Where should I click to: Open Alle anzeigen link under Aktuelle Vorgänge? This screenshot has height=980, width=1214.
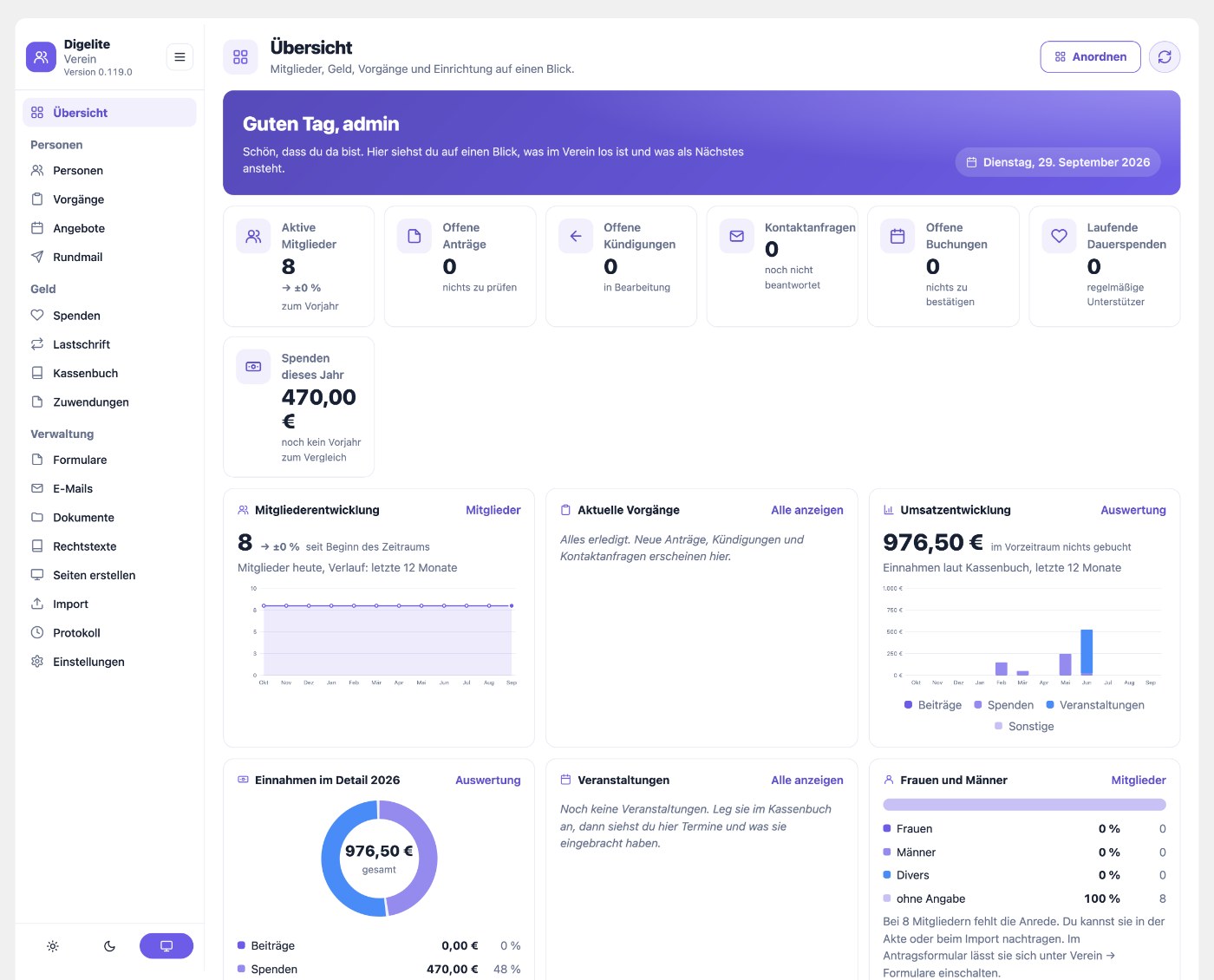(x=806, y=510)
